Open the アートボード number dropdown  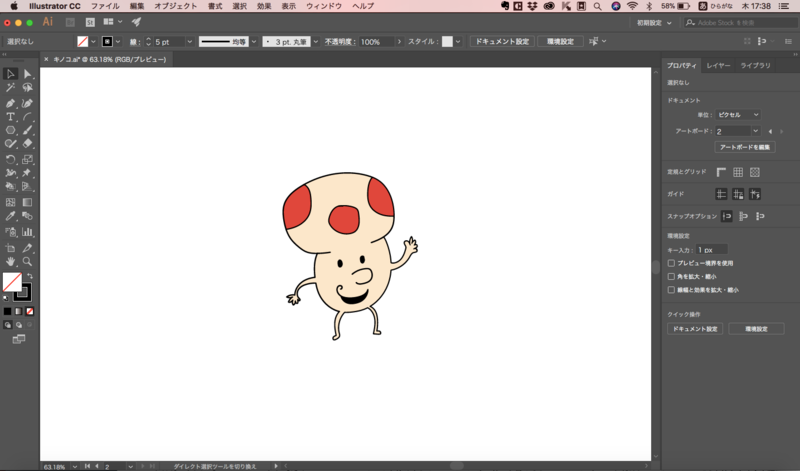756,131
